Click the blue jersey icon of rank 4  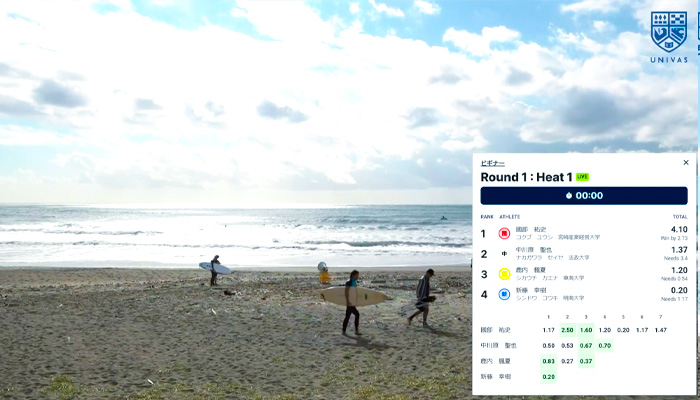(x=504, y=294)
